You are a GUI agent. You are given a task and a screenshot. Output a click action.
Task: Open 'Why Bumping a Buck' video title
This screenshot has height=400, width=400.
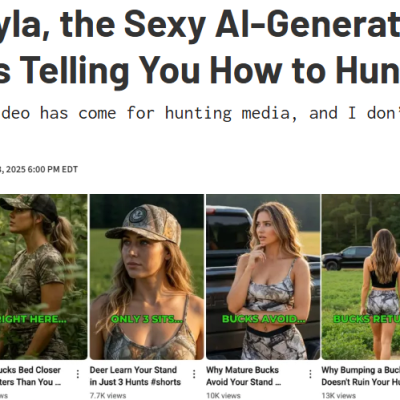point(361,376)
